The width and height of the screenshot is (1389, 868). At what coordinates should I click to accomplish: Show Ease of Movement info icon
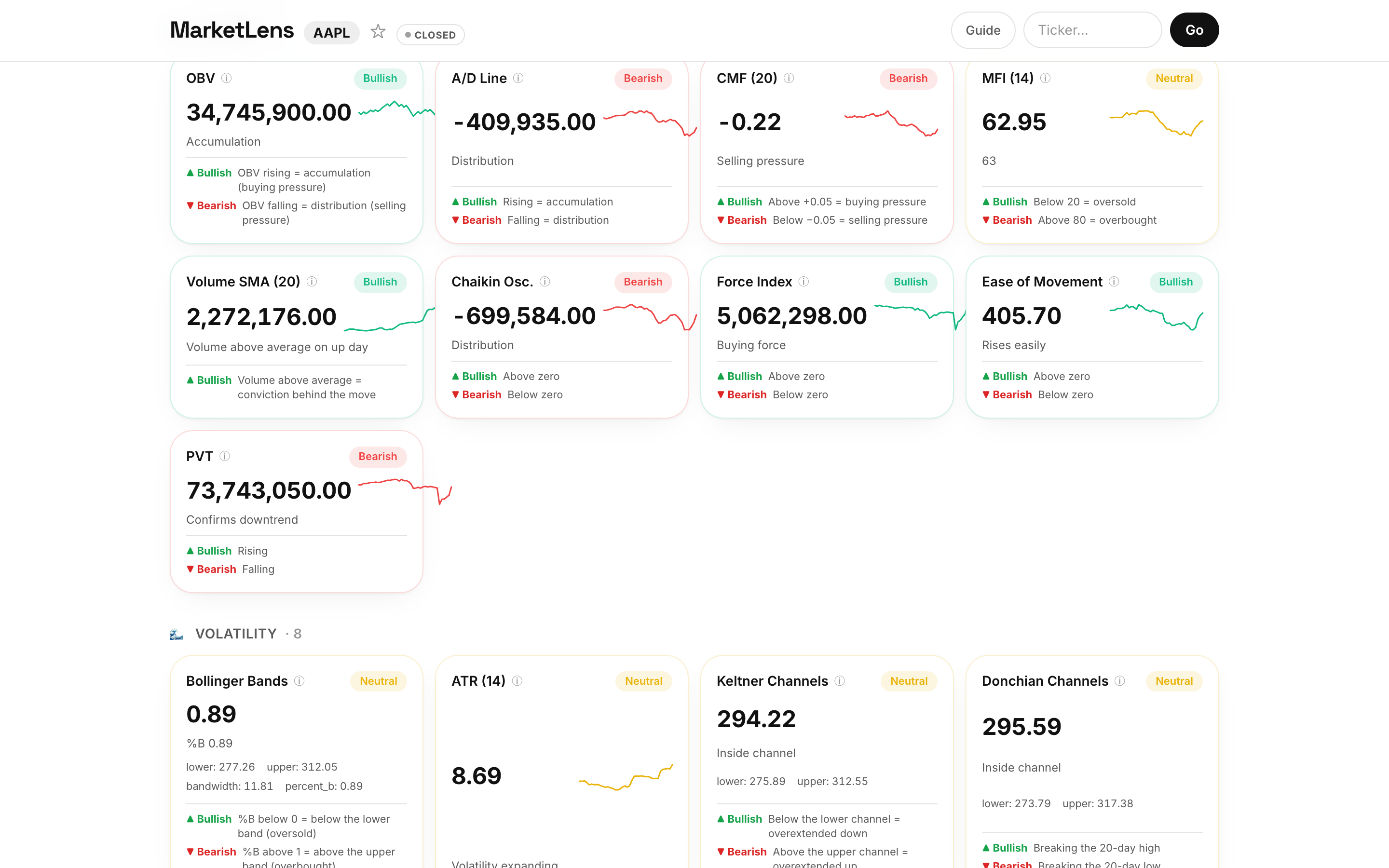click(1114, 281)
